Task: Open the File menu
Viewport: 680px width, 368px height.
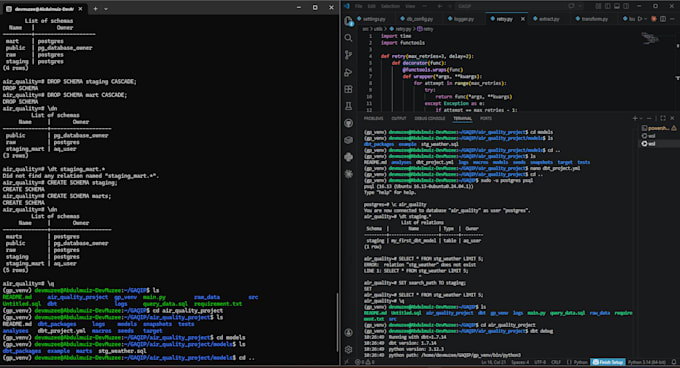Action: [359, 6]
